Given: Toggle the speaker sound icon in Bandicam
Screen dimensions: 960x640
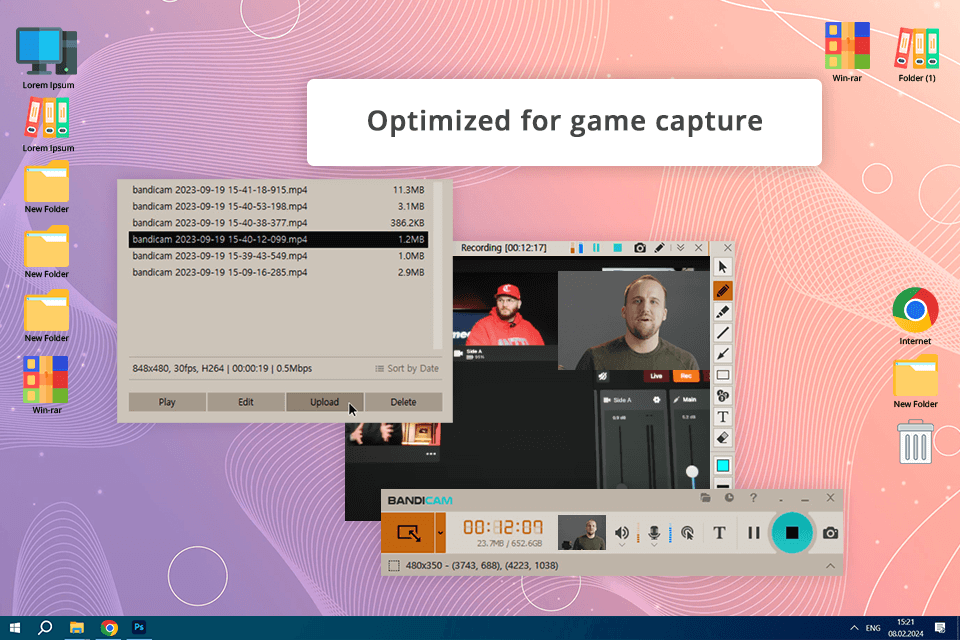Looking at the screenshot, I should (621, 532).
